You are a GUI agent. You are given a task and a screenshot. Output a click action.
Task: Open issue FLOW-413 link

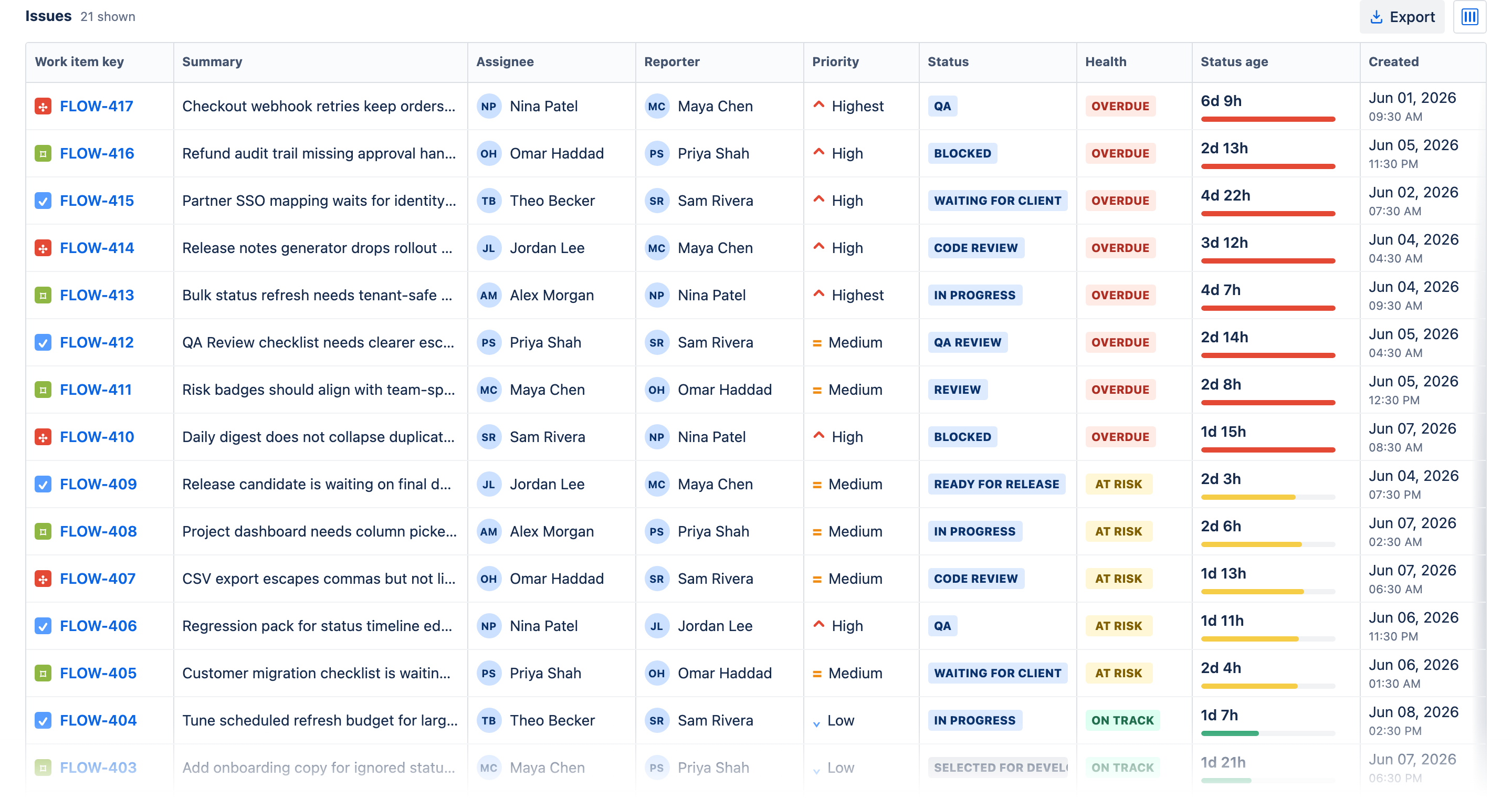pyautogui.click(x=97, y=295)
